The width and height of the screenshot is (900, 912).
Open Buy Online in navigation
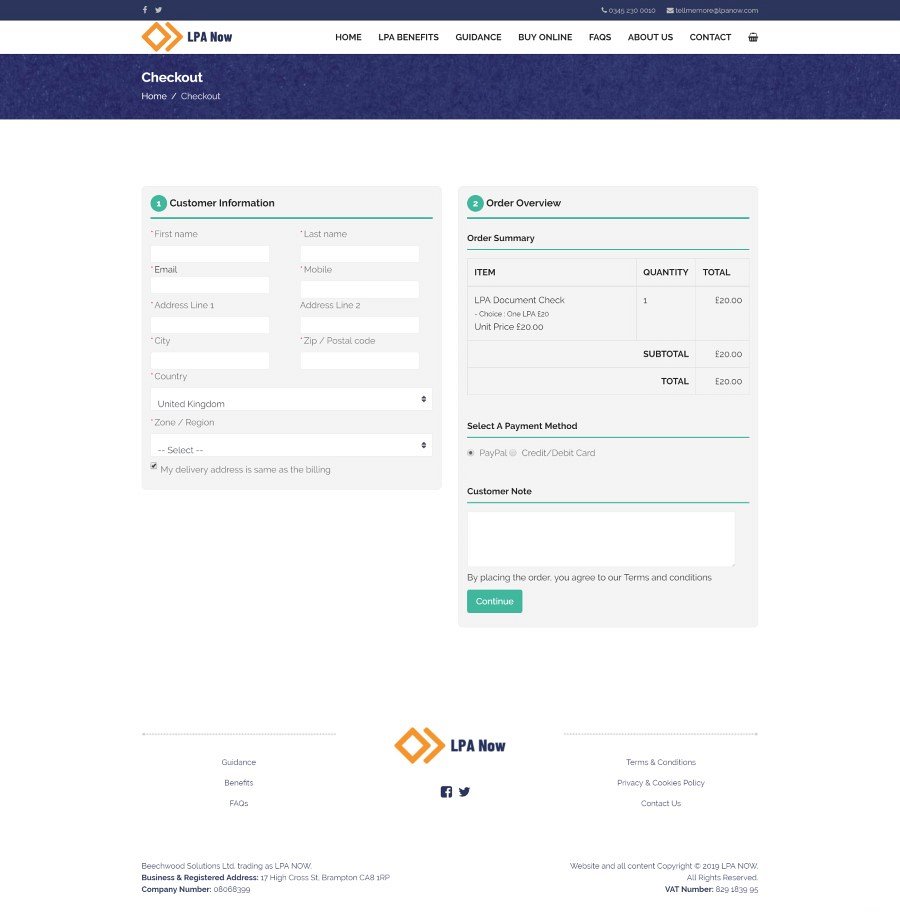tap(545, 37)
